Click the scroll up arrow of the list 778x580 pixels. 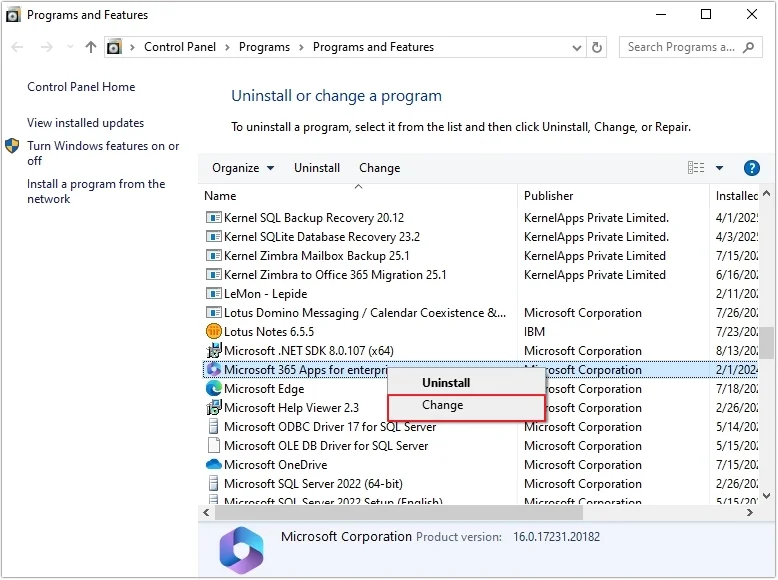[767, 193]
